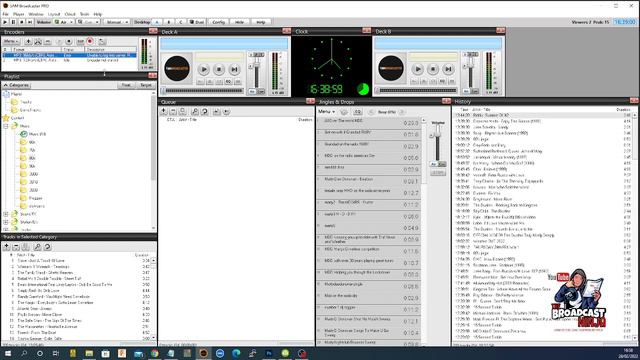Screen dimensions: 640x360
Task: Adjust the Deck A volume slider
Action: tap(257, 64)
